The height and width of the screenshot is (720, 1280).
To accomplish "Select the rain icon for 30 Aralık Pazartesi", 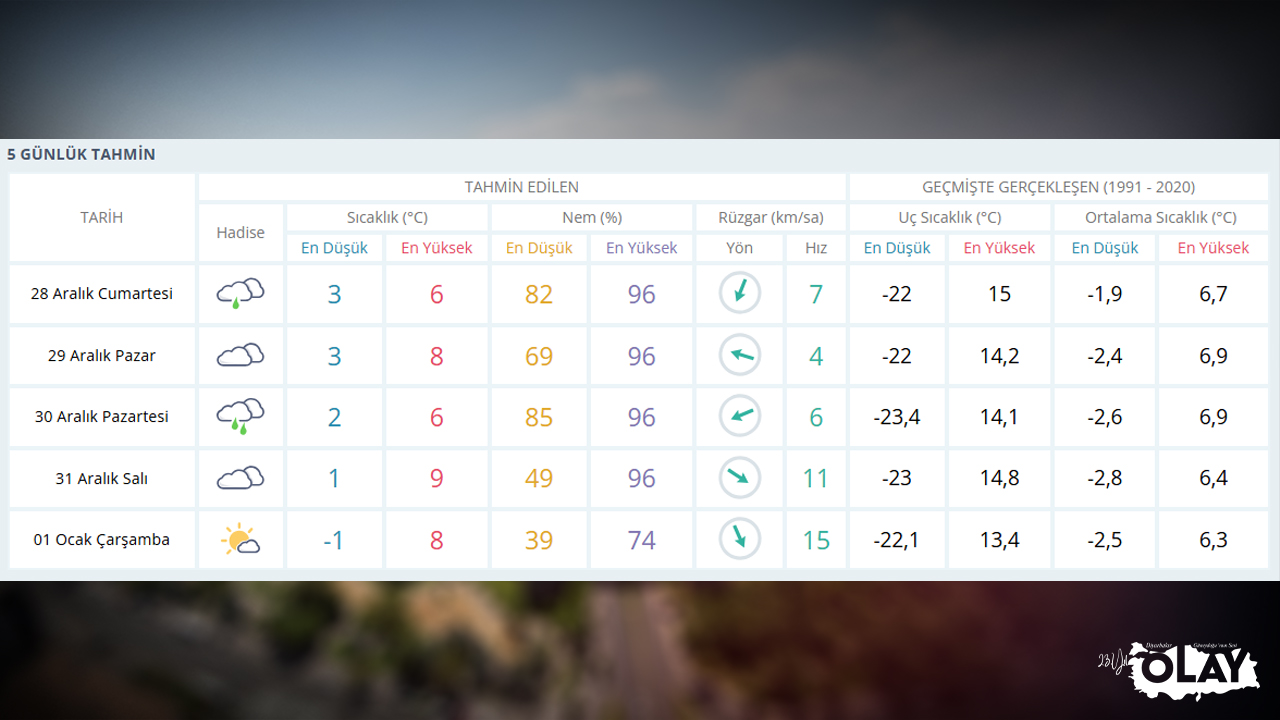I will coord(240,417).
